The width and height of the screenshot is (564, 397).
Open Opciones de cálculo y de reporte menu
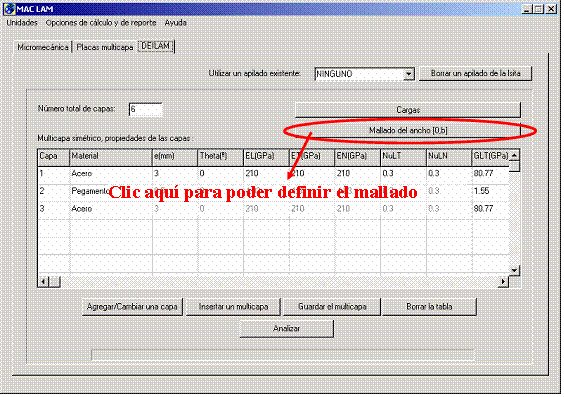[x=101, y=23]
